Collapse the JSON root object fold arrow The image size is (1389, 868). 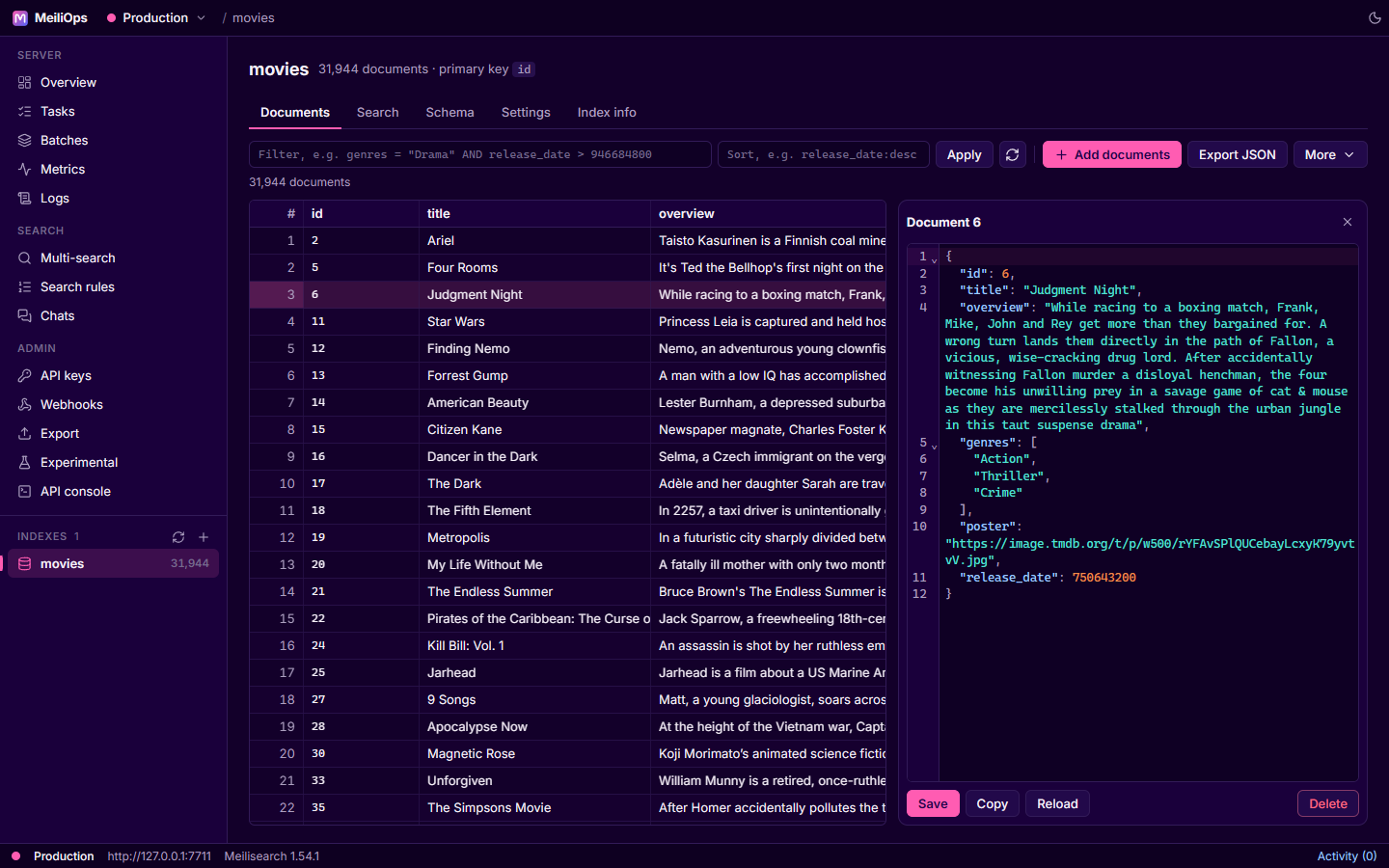tap(934, 258)
